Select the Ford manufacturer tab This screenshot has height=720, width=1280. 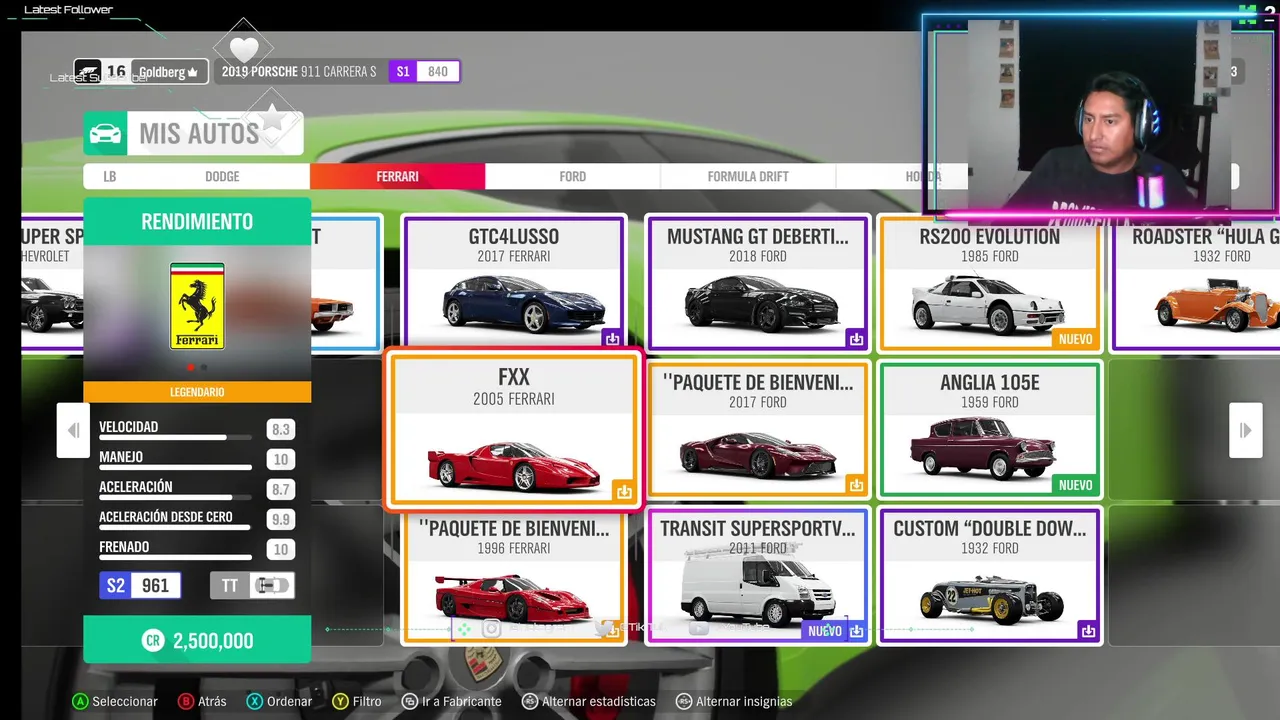pos(573,176)
